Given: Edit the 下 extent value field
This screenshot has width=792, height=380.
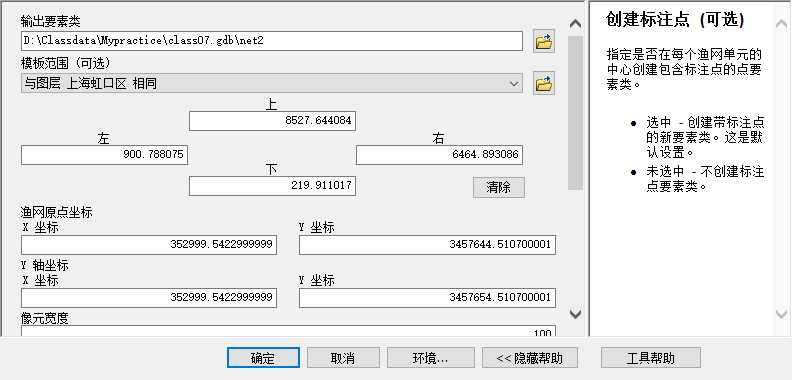Looking at the screenshot, I should [272, 185].
